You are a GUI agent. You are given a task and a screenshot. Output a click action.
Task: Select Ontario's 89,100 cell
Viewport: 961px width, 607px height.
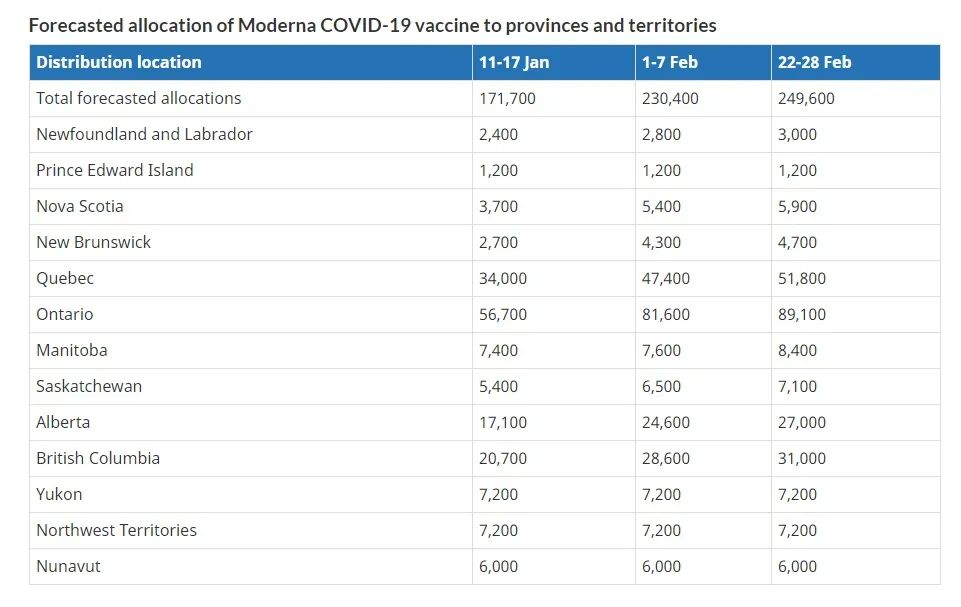(x=802, y=314)
